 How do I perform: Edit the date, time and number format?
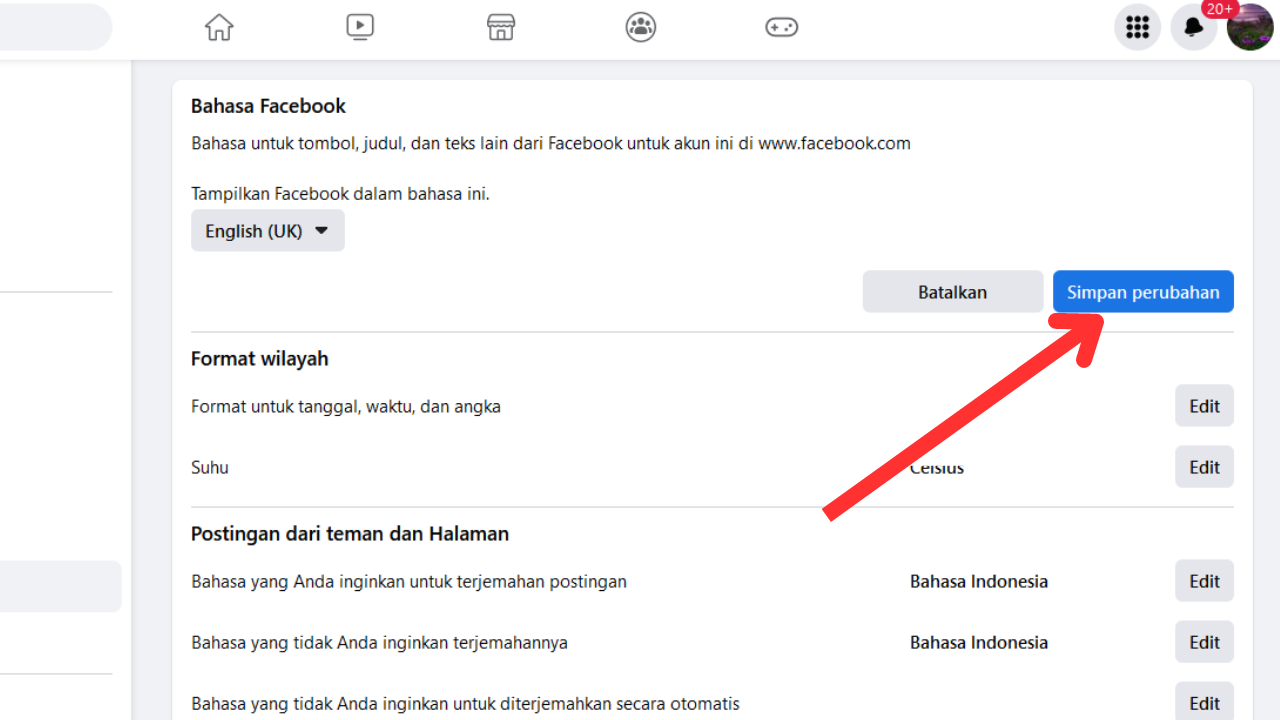click(x=1204, y=406)
